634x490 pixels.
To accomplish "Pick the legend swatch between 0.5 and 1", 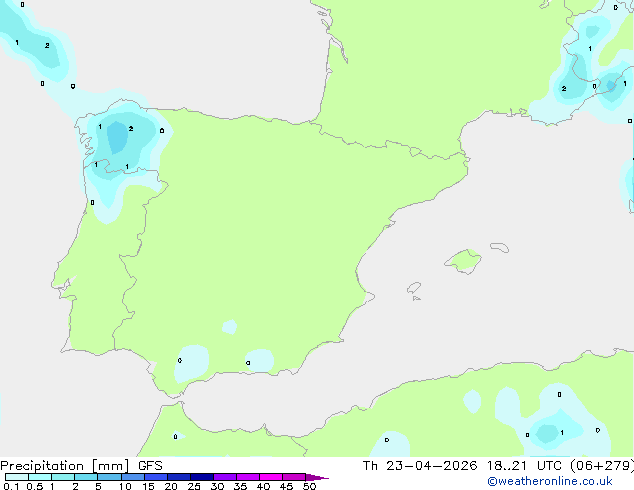I will pyautogui.click(x=40, y=477).
